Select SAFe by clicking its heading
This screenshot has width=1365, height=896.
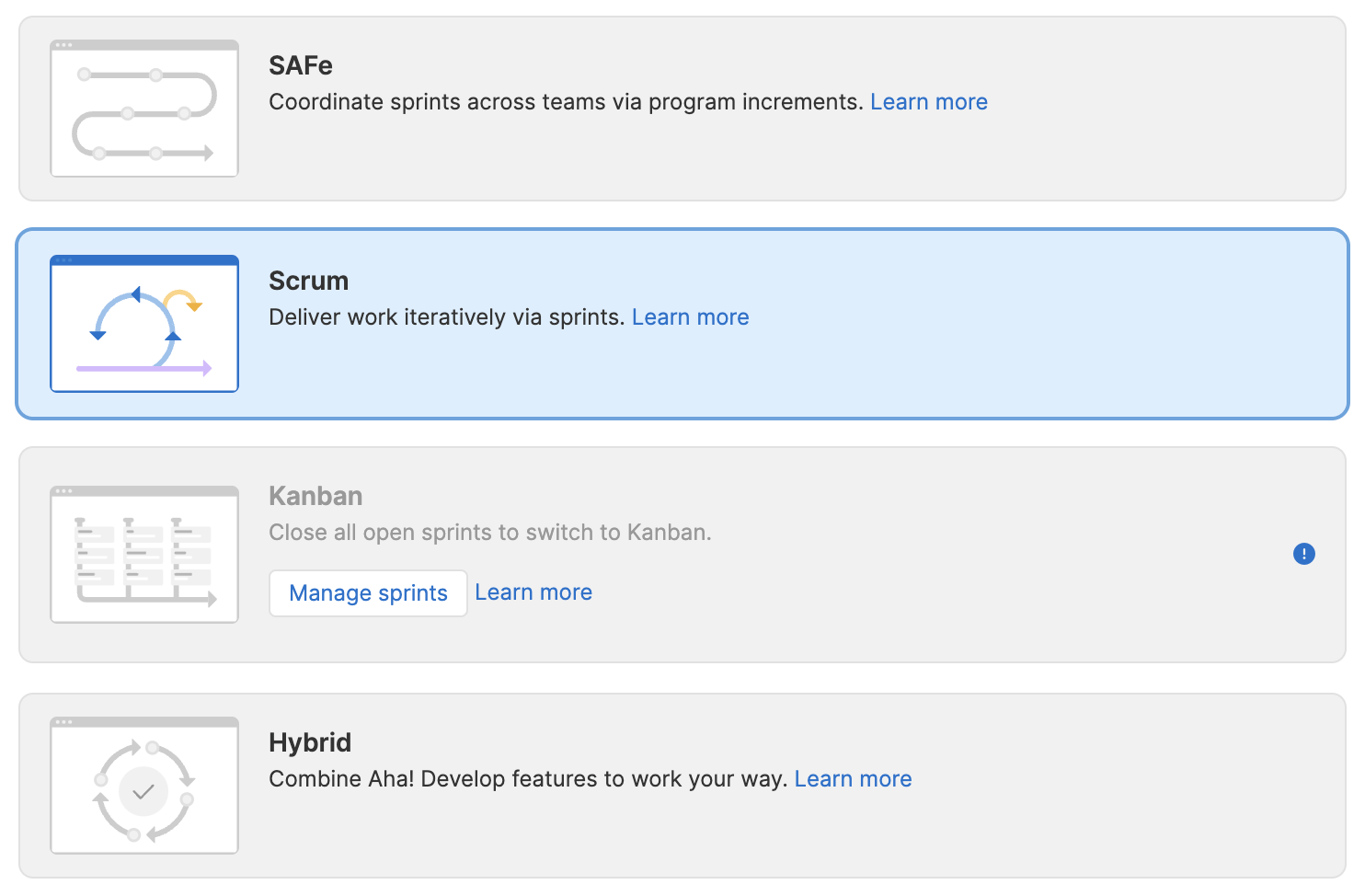[301, 66]
